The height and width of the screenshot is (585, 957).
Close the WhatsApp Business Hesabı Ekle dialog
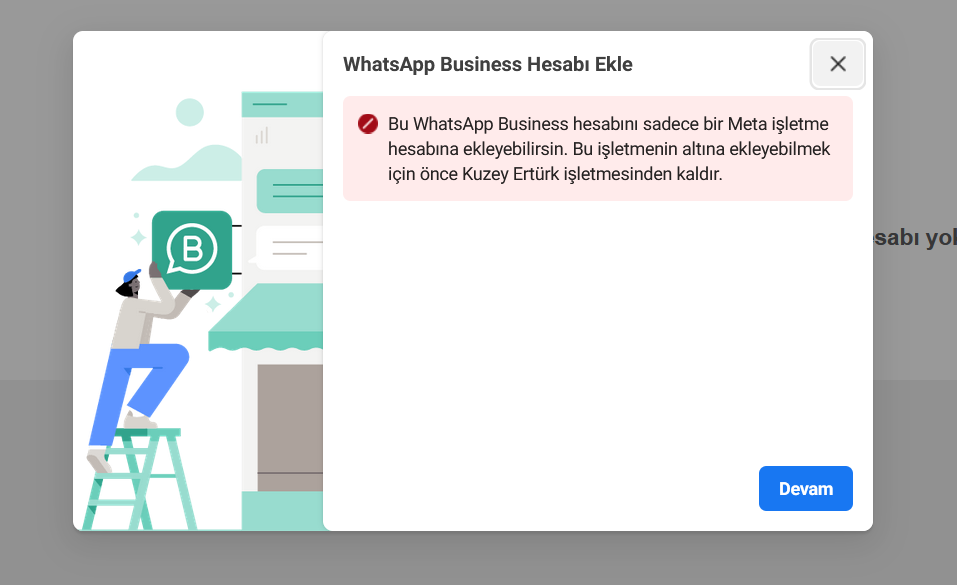pyautogui.click(x=837, y=64)
